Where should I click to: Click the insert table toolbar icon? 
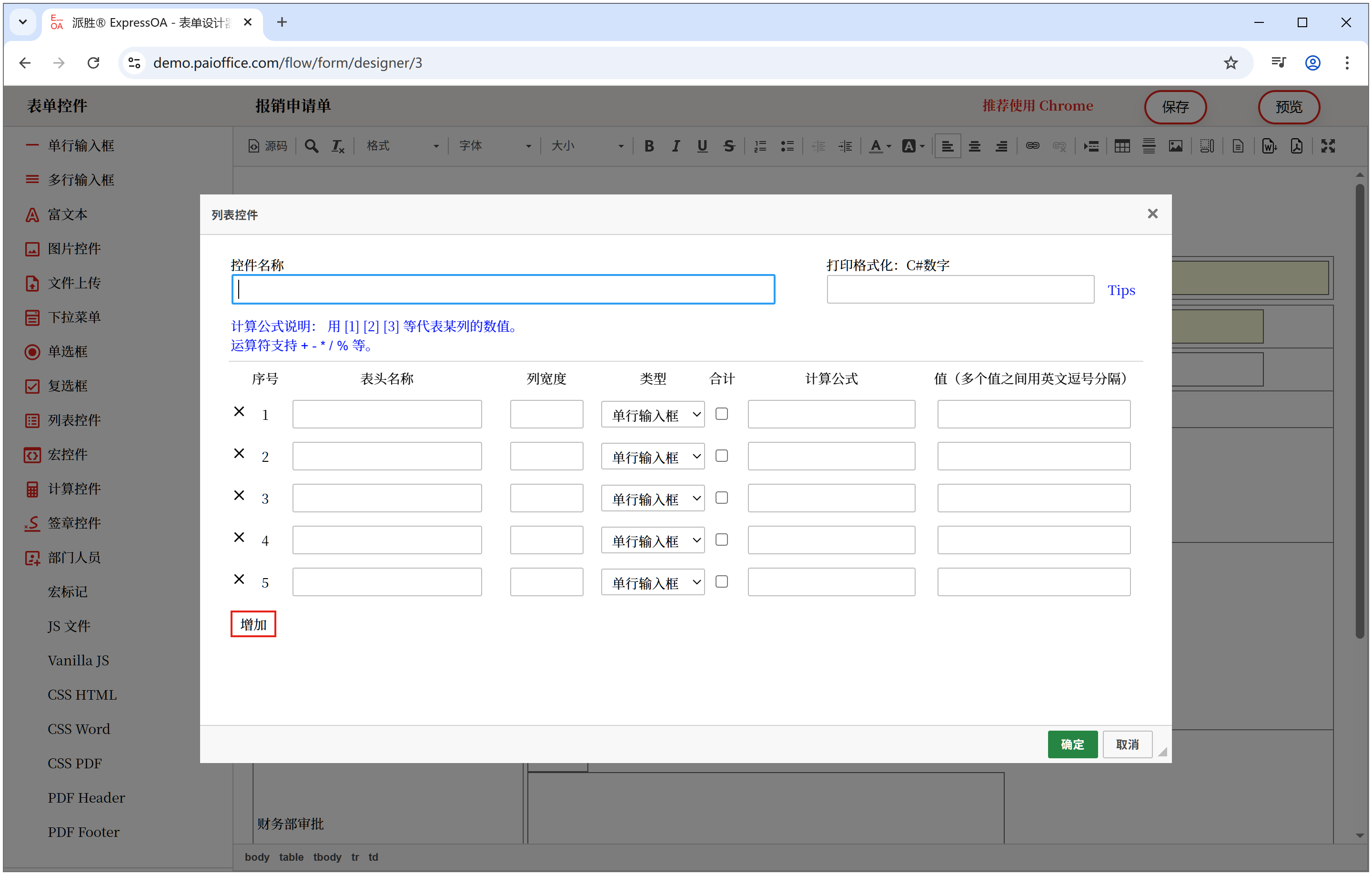[1122, 146]
